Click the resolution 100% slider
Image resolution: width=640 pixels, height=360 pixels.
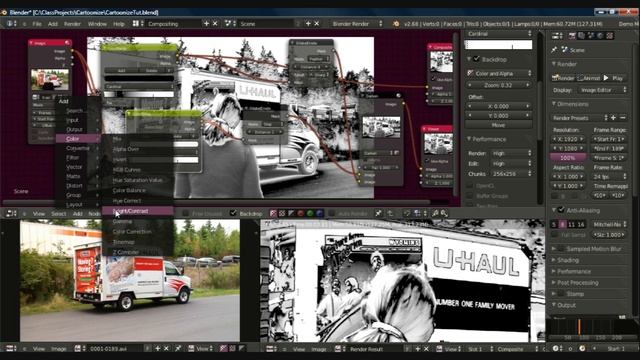coord(568,158)
